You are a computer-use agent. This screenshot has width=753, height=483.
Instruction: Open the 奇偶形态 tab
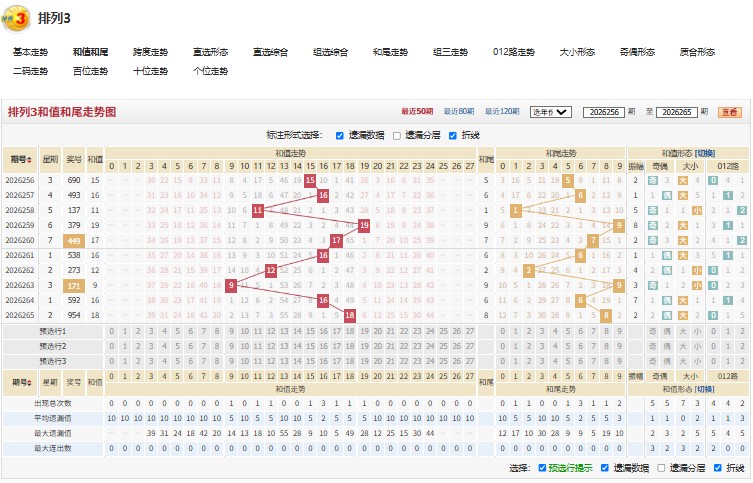click(x=637, y=52)
